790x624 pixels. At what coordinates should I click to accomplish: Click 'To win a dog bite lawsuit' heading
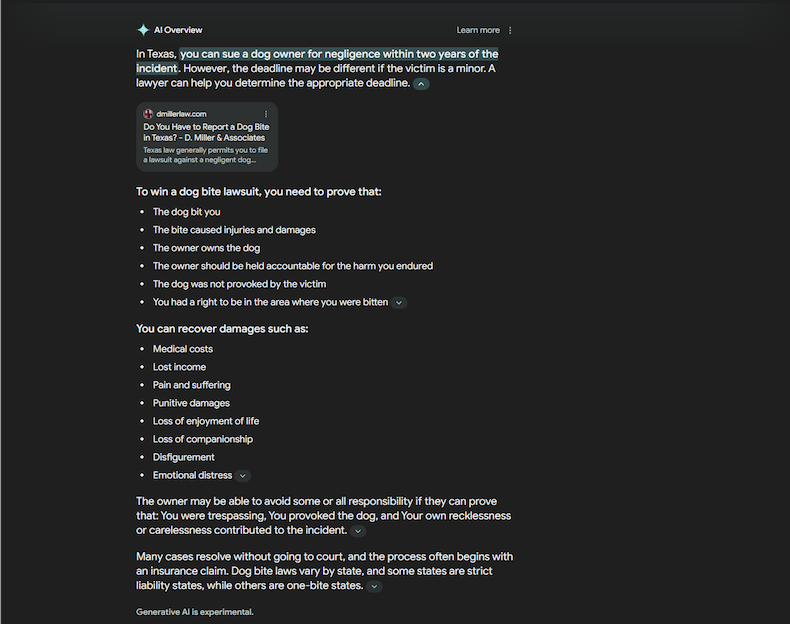[x=259, y=192]
